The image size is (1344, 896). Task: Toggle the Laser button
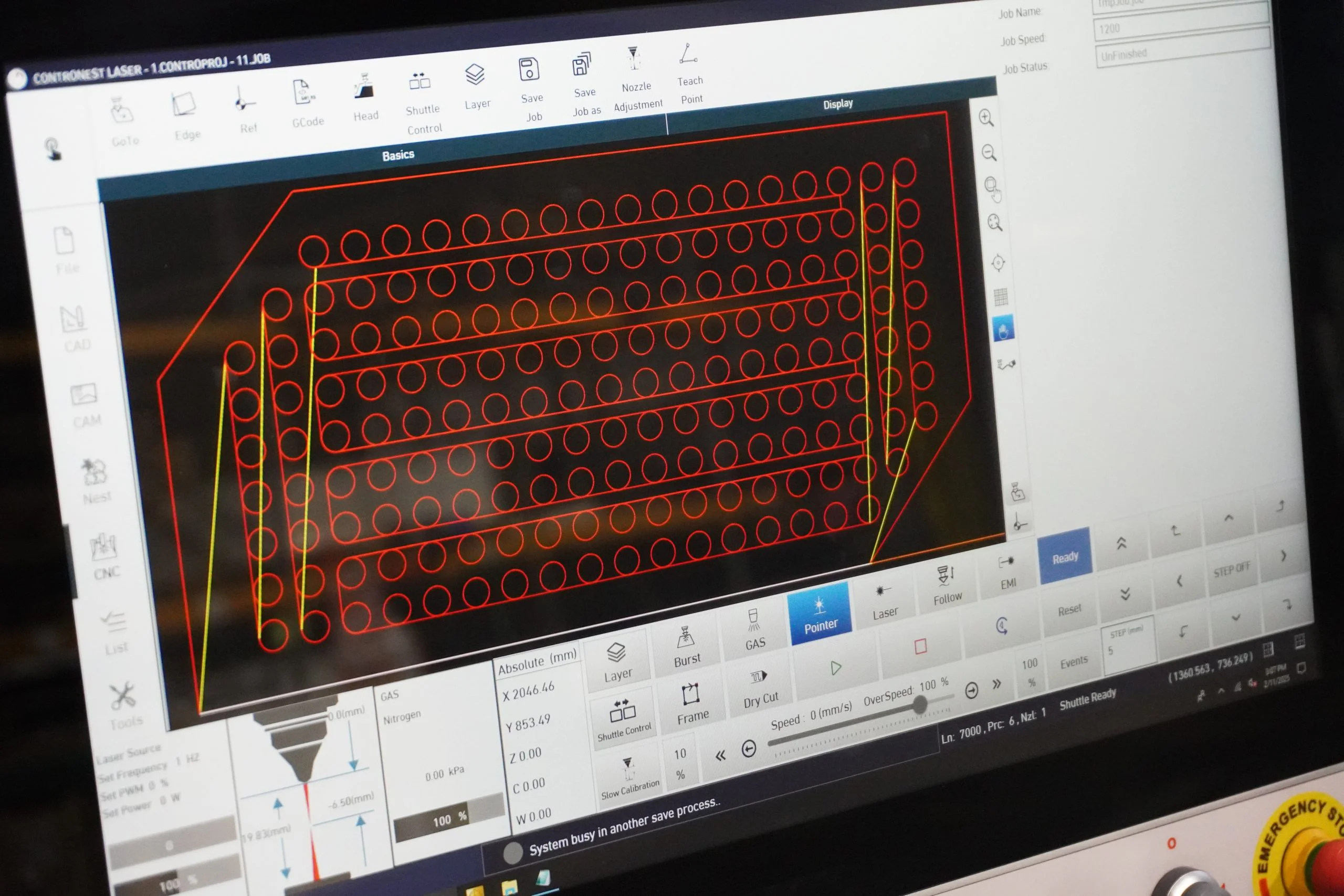pos(885,602)
